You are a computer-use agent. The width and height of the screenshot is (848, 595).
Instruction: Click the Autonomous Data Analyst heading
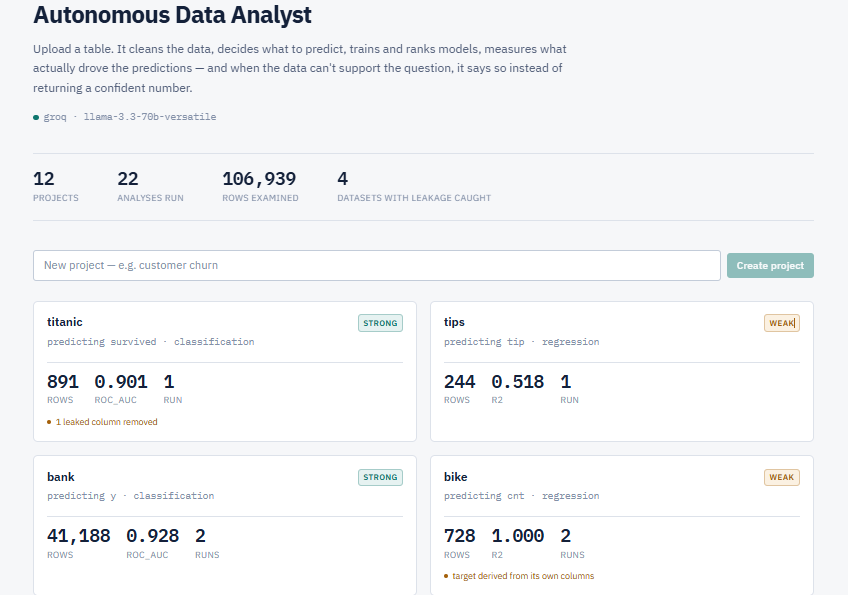coord(172,15)
